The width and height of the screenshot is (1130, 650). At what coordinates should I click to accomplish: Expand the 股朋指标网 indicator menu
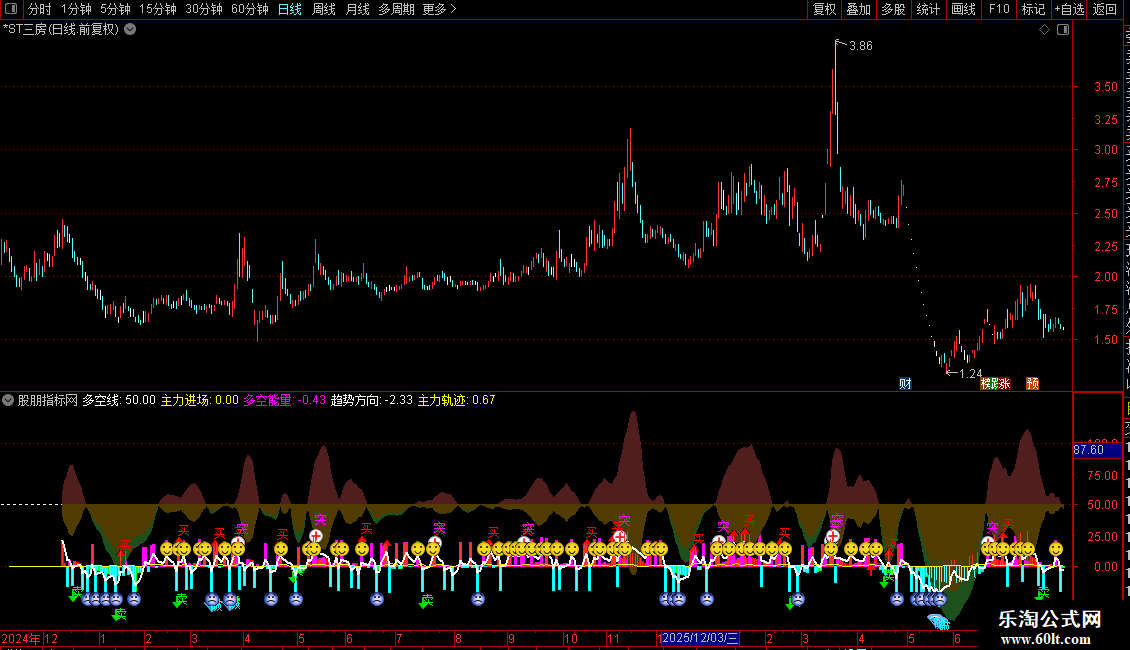(8, 400)
